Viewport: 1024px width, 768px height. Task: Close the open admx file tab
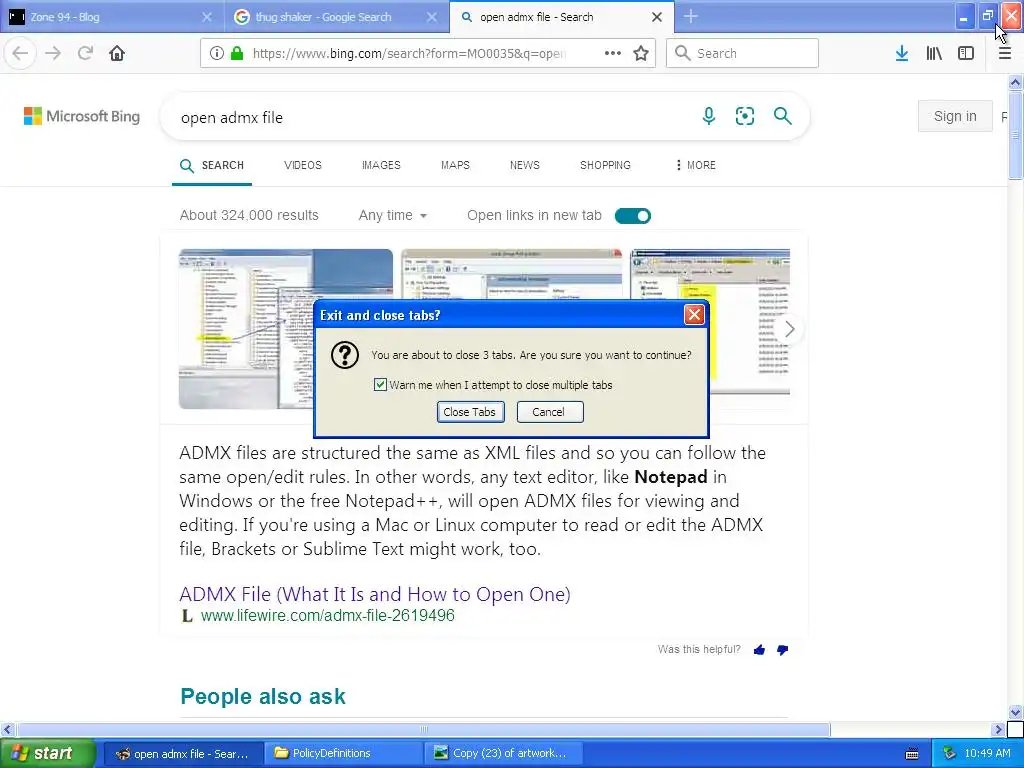coord(657,17)
